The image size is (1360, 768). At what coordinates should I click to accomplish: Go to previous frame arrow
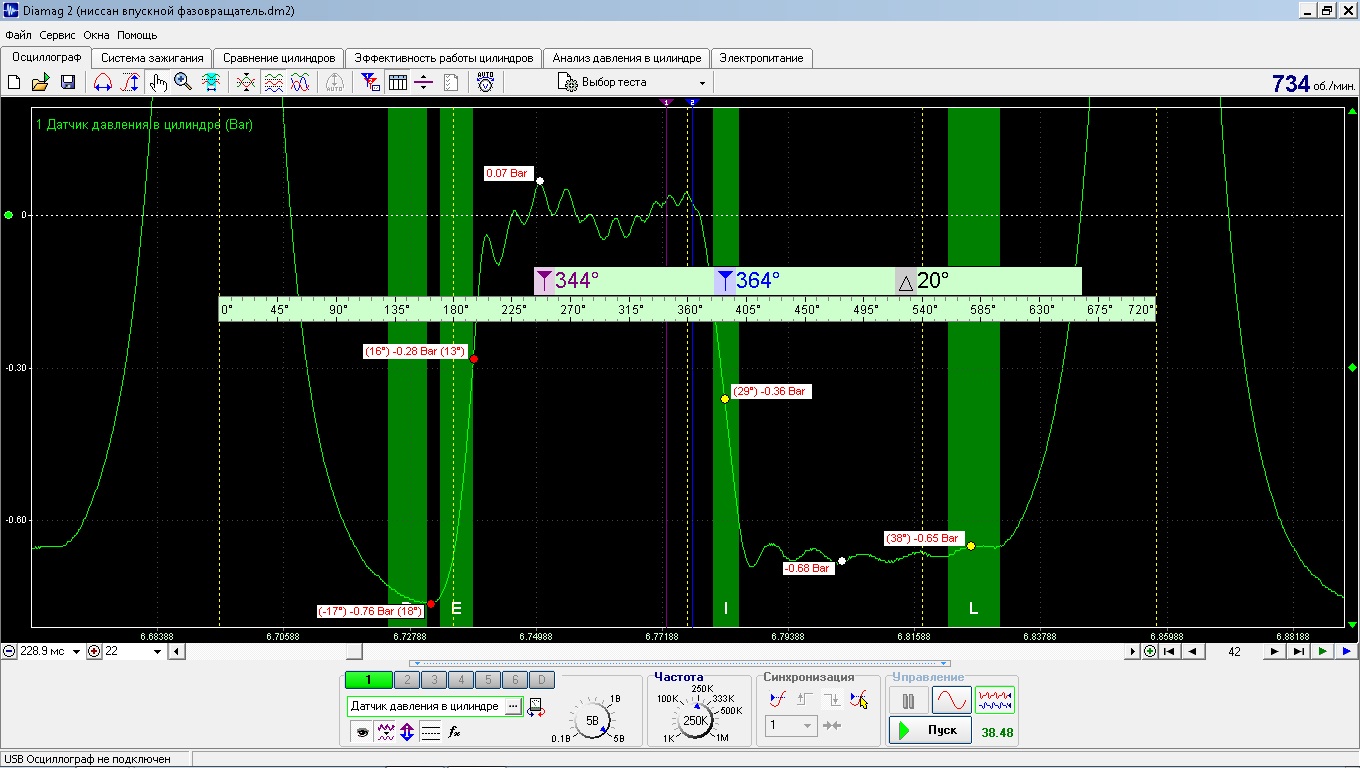pos(1191,651)
